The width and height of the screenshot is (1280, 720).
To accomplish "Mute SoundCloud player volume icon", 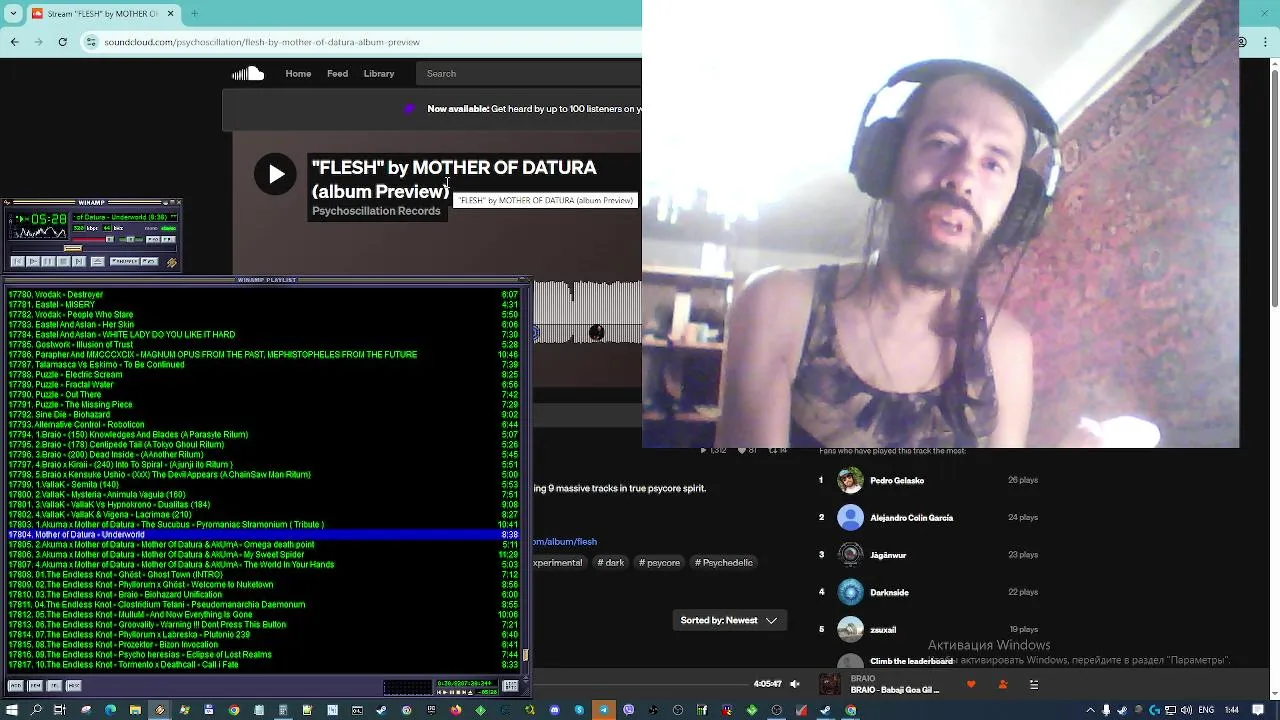I will [x=795, y=684].
